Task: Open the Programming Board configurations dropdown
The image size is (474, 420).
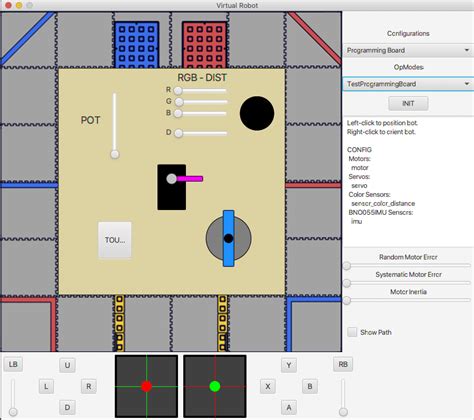Action: tap(408, 50)
